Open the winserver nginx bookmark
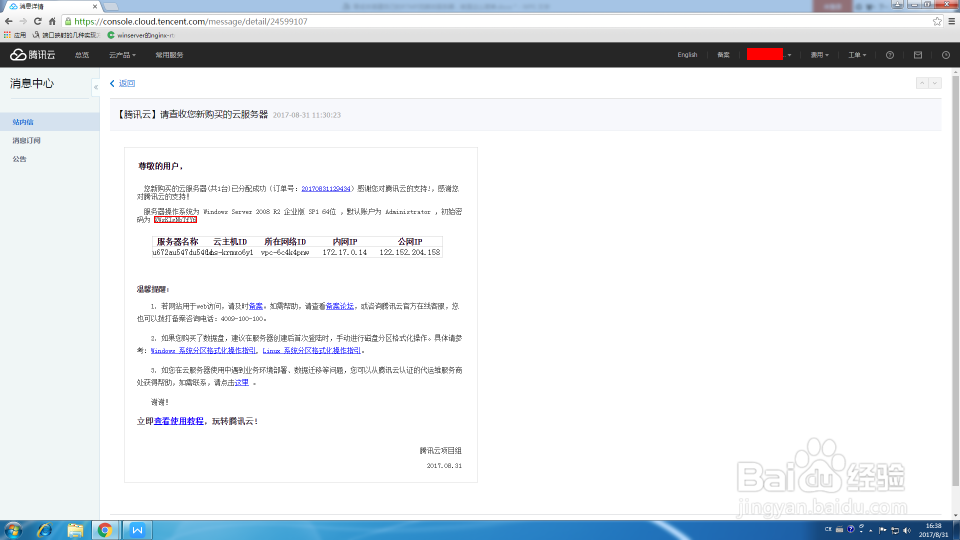 tap(141, 36)
